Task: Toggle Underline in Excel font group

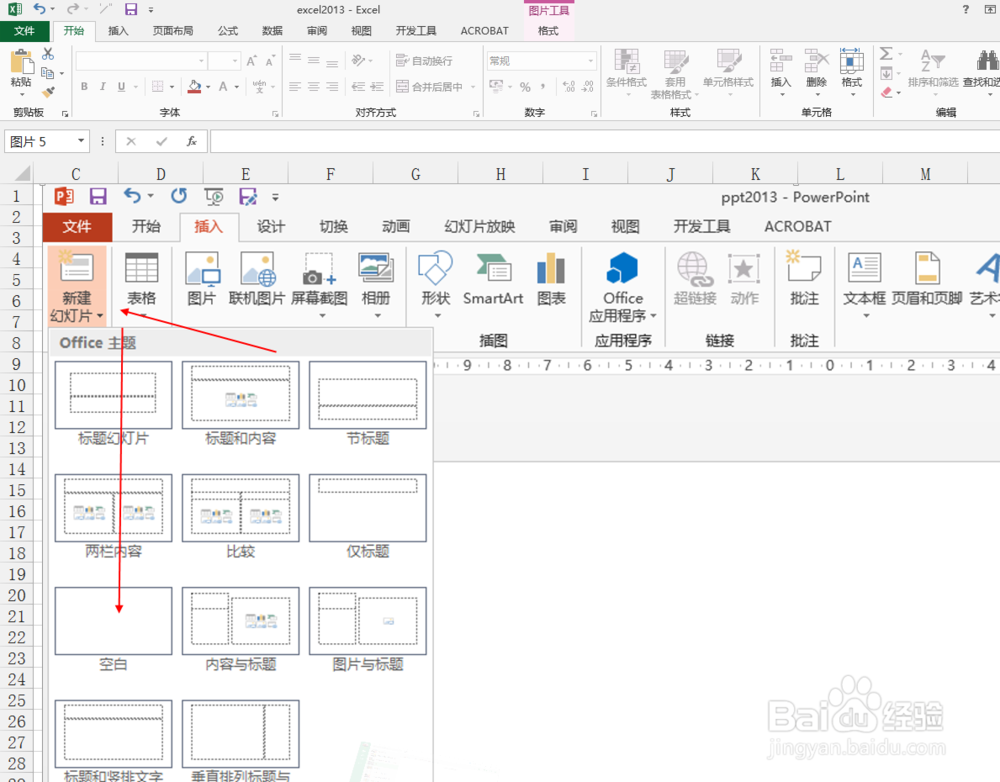Action: point(121,87)
